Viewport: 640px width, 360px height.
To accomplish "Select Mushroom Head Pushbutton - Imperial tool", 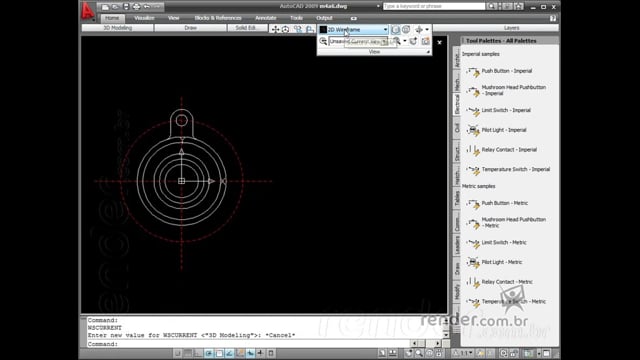I will [x=507, y=91].
